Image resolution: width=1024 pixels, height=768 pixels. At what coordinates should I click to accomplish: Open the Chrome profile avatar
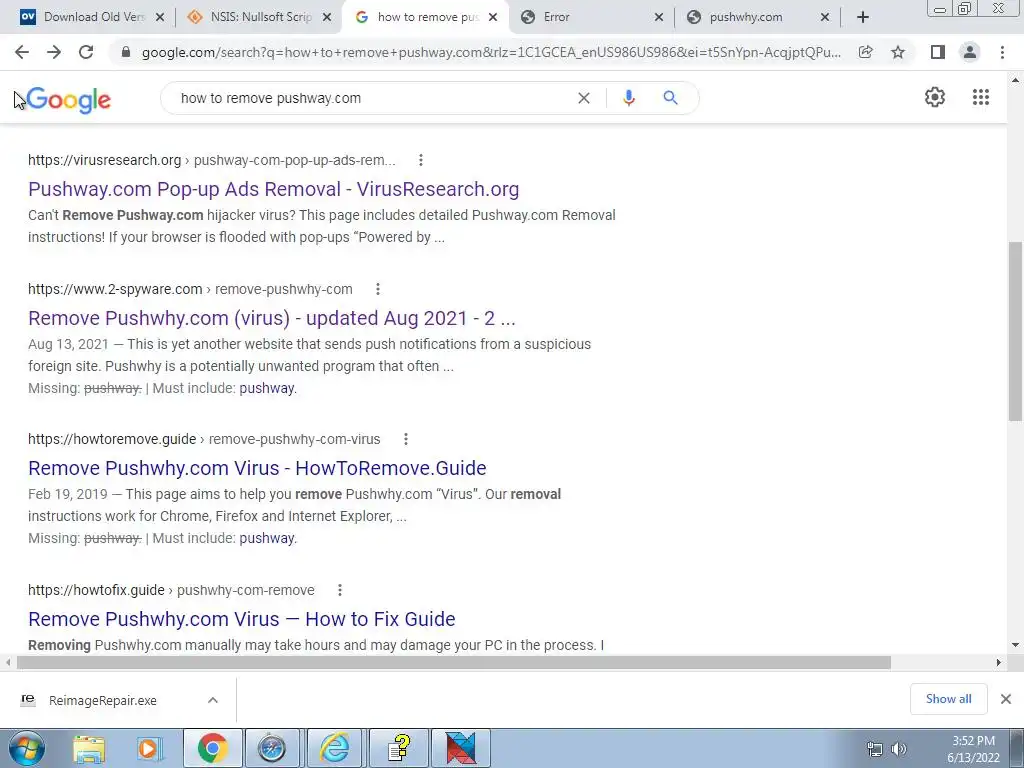(x=970, y=52)
